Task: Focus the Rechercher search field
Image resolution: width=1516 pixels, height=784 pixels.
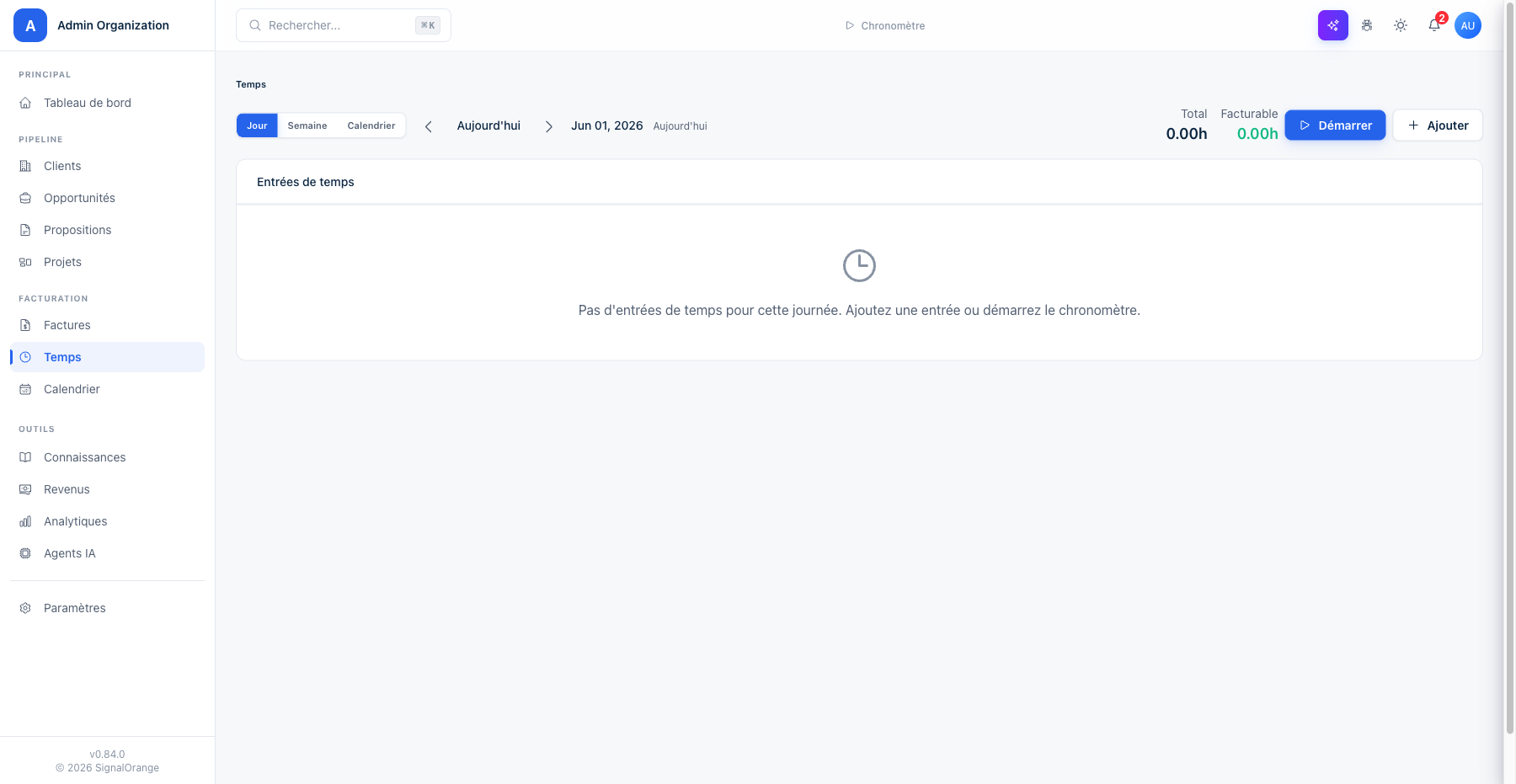Action: click(x=344, y=25)
